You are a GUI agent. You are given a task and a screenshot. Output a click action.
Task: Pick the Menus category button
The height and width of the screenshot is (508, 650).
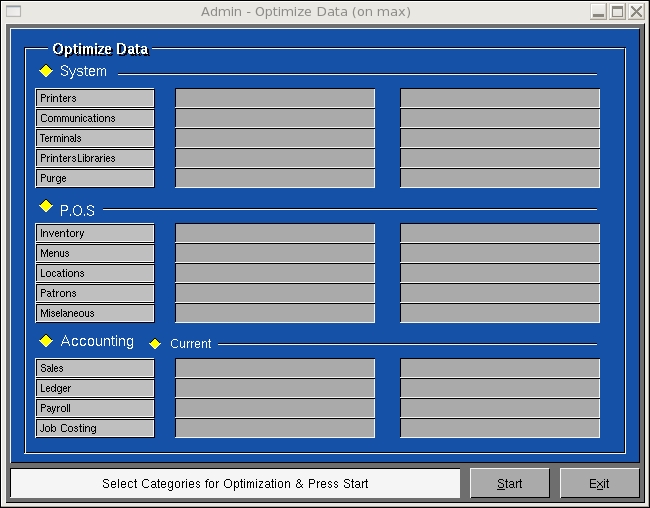[95, 253]
